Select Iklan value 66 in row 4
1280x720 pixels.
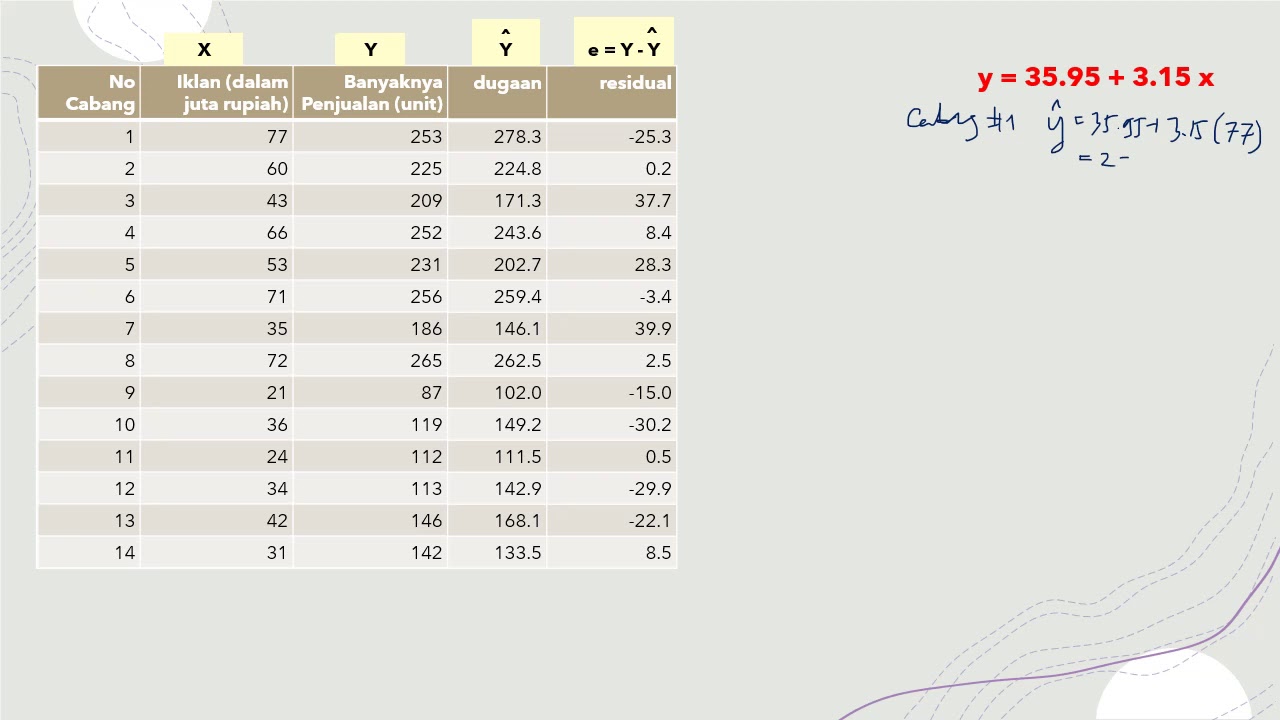[x=277, y=233]
